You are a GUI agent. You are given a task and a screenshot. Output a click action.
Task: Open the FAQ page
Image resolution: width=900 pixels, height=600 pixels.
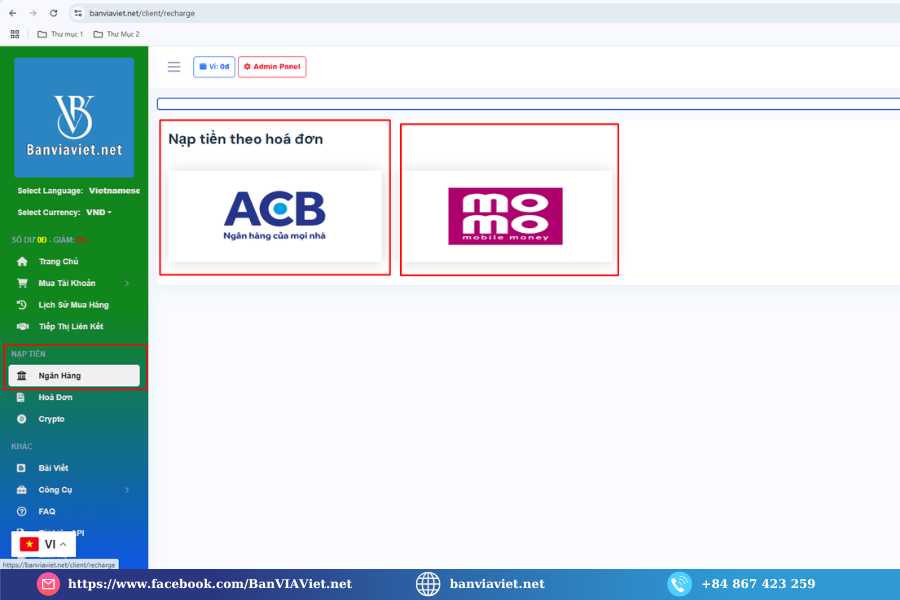[x=47, y=512]
